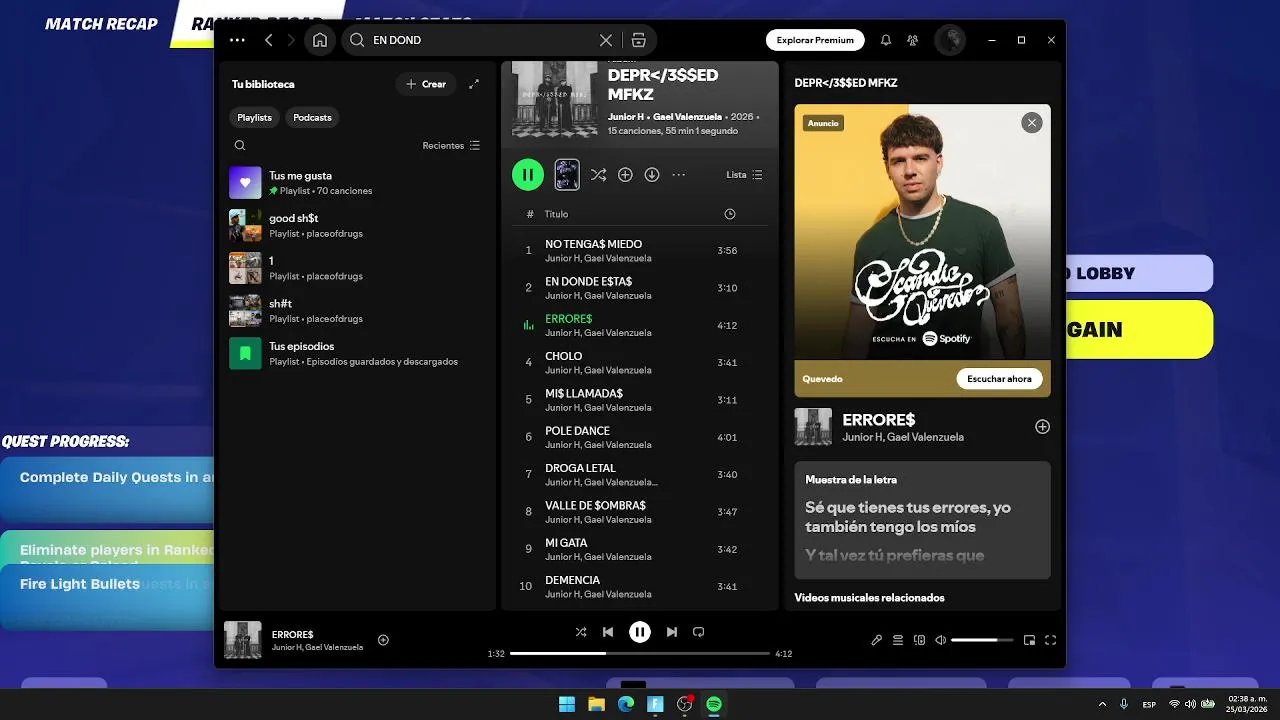Open the Browse icon beside search

click(x=638, y=40)
